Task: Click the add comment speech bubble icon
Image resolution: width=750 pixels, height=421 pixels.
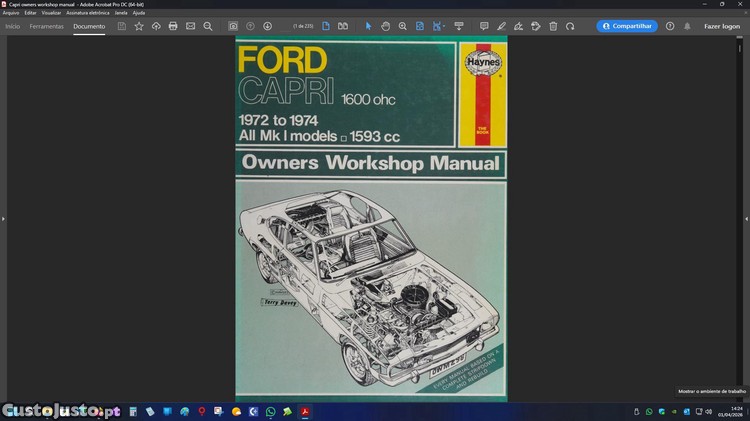Action: click(484, 26)
